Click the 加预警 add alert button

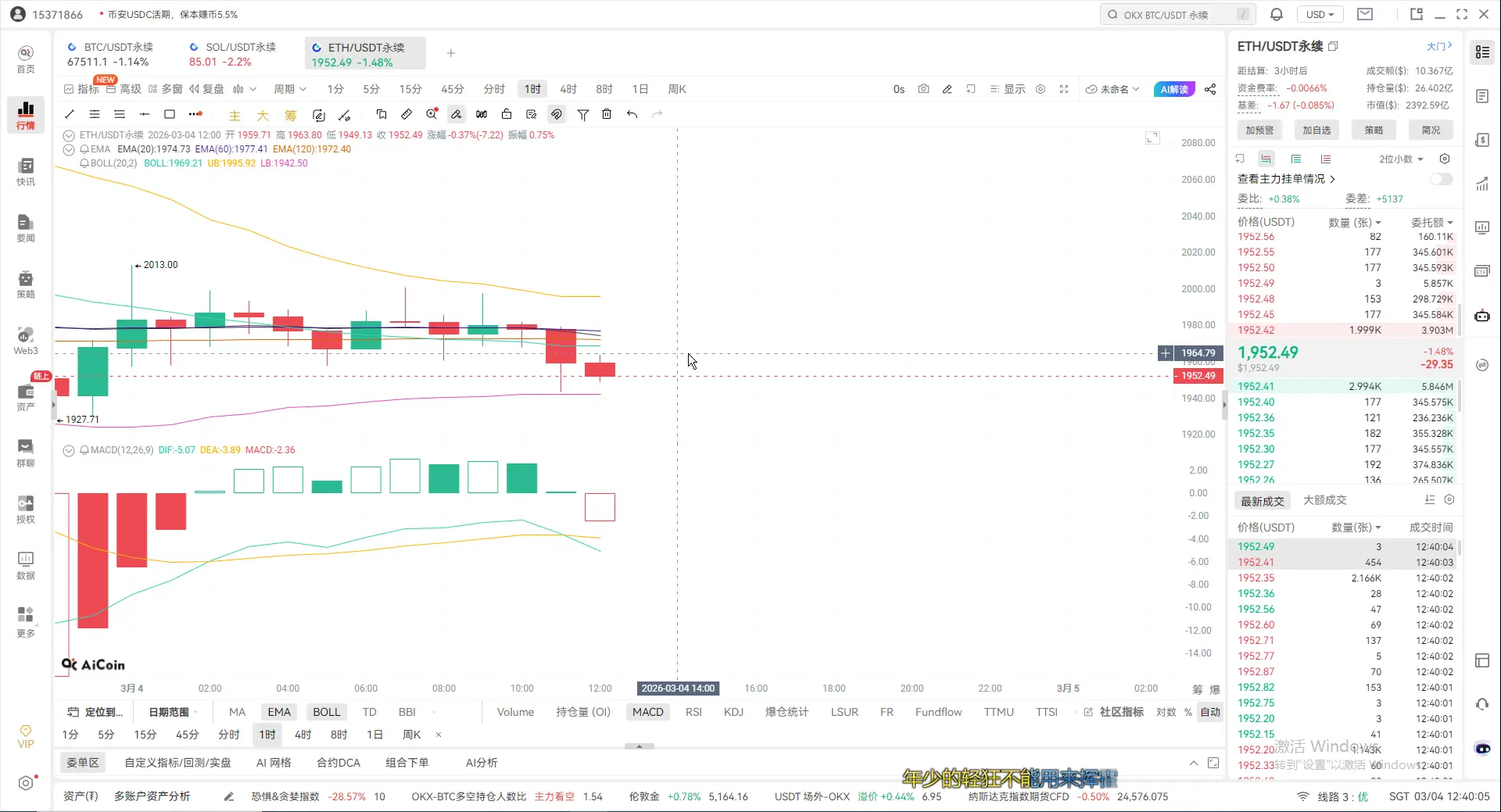(1259, 131)
